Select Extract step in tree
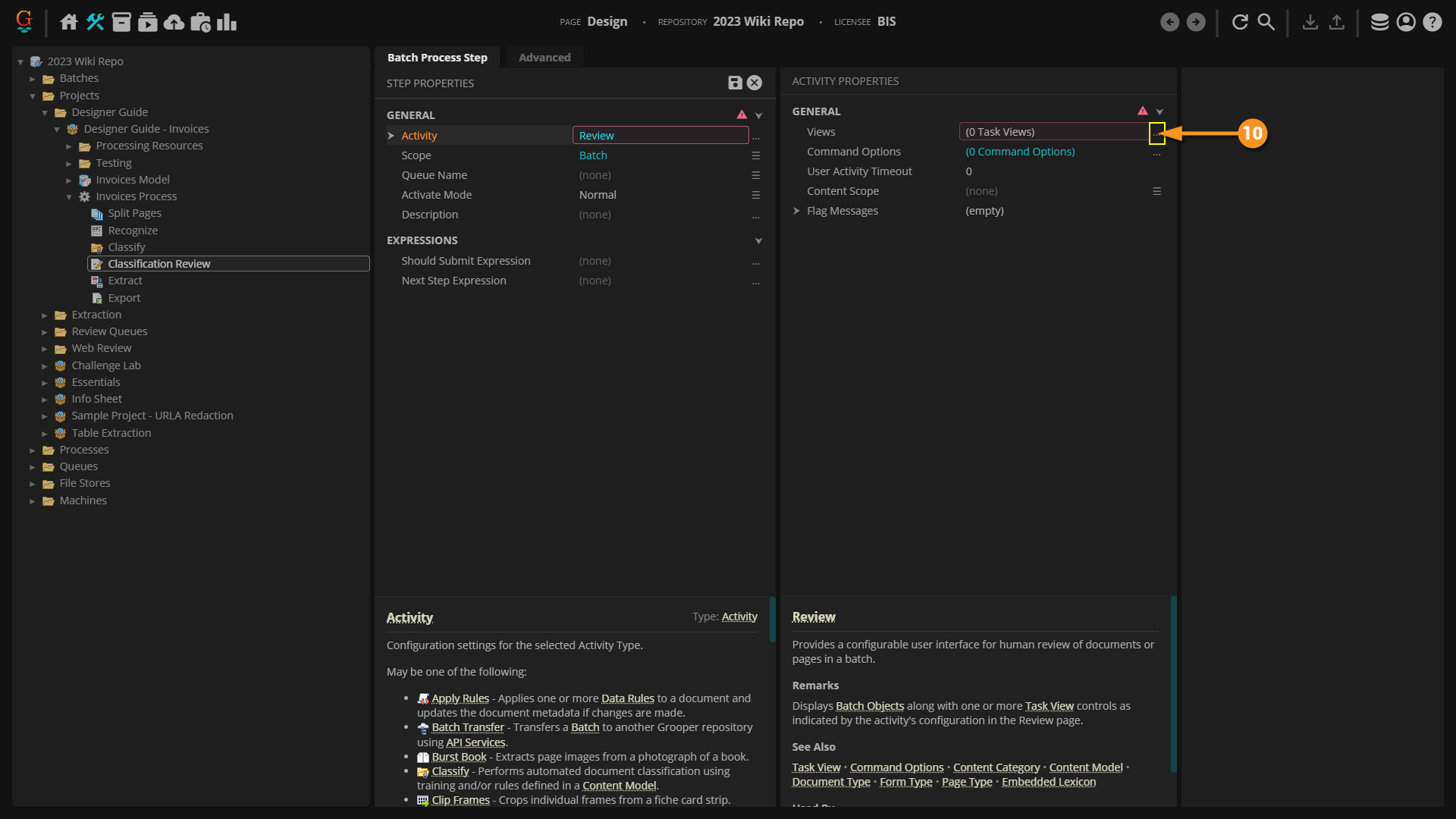 [124, 281]
